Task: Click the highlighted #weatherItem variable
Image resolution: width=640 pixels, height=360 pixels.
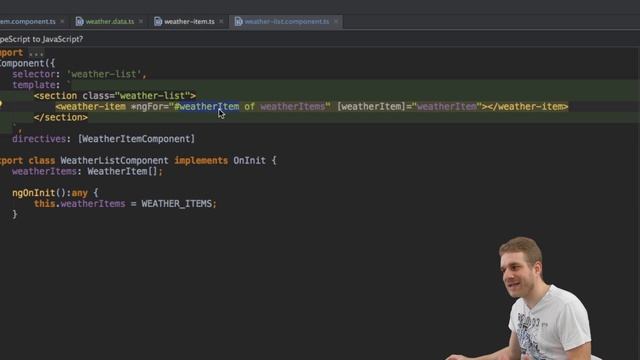Action: [x=207, y=107]
